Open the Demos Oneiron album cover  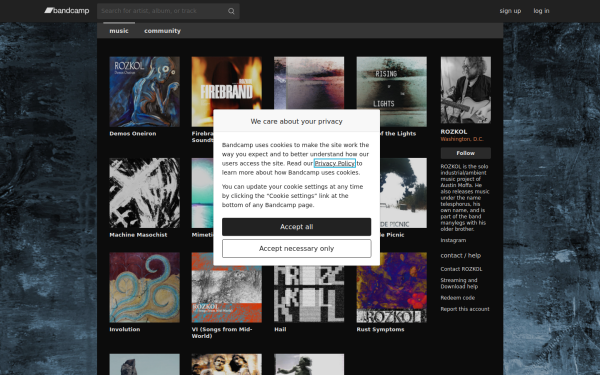(x=144, y=92)
